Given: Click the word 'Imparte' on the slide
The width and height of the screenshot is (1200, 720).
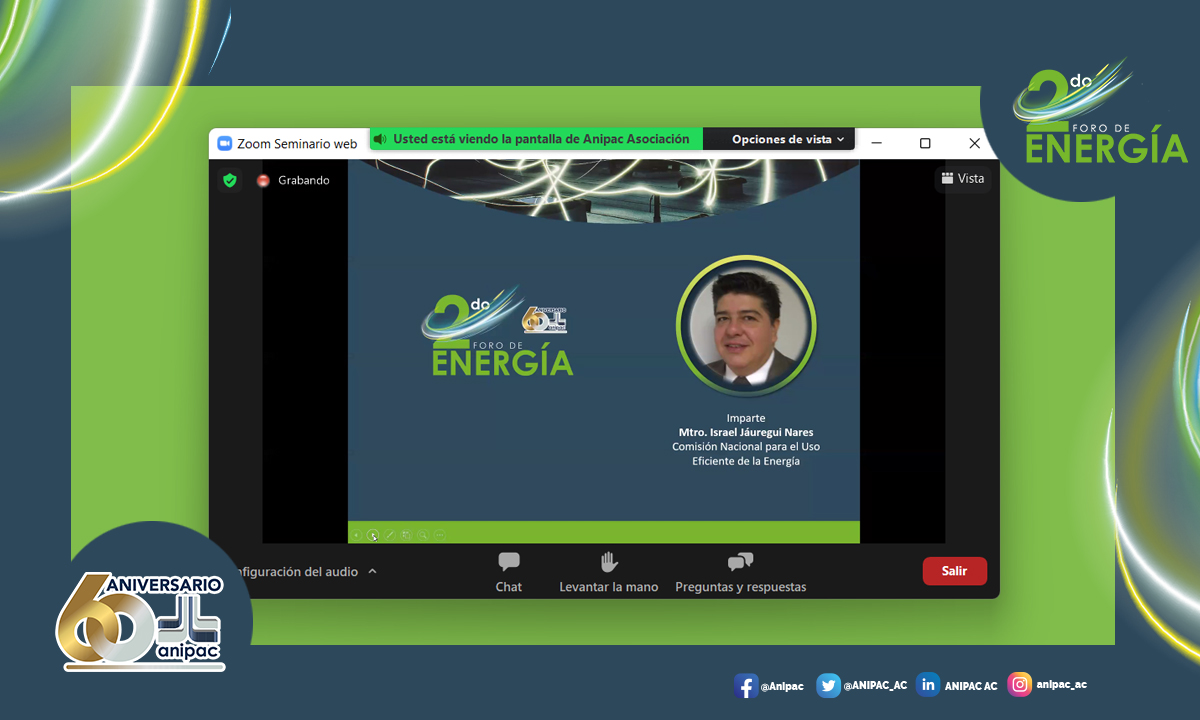Looking at the screenshot, I should pyautogui.click(x=746, y=418).
